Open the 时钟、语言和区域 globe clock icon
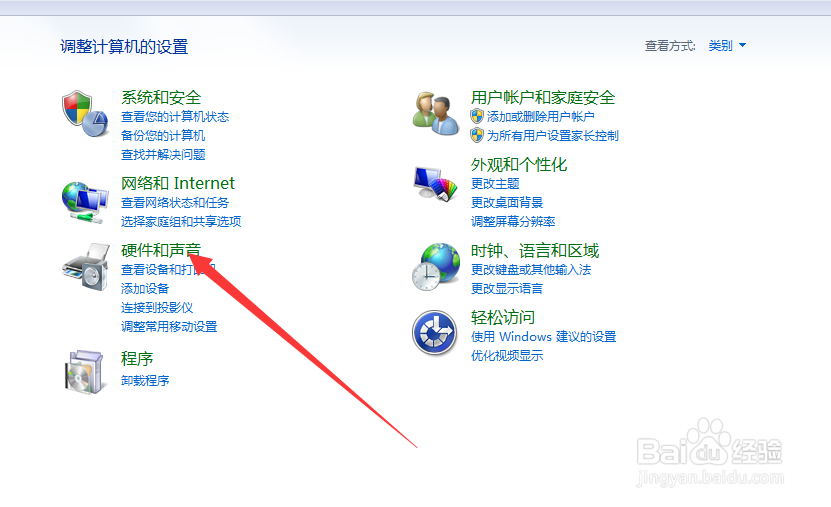The image size is (831, 507). click(x=436, y=266)
